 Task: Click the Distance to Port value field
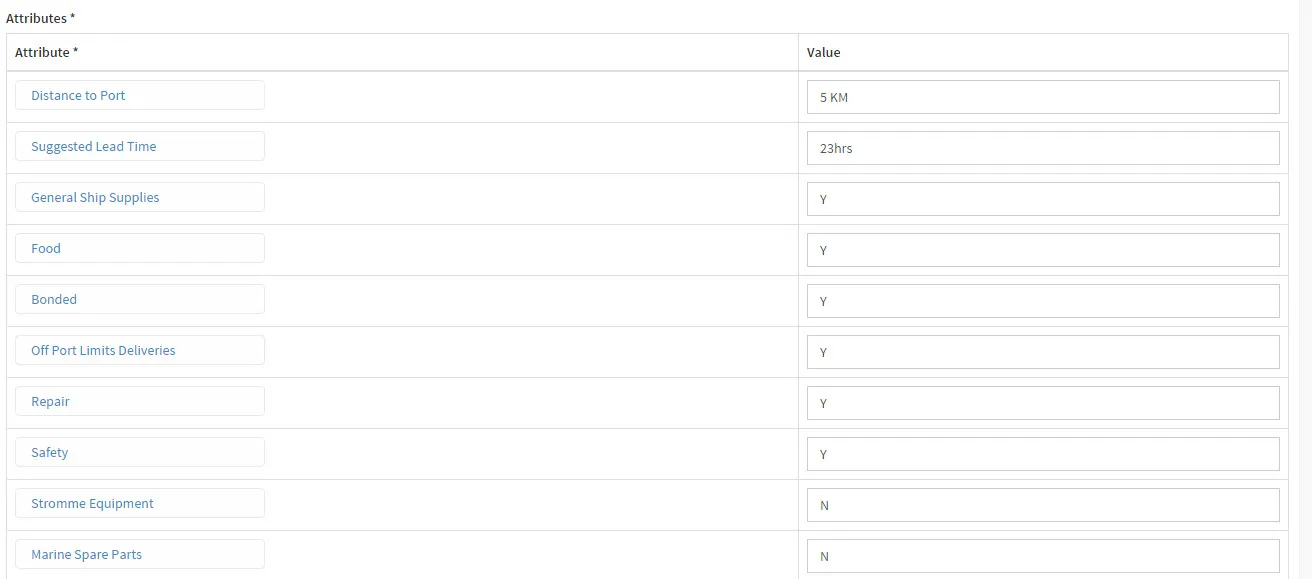[x=1042, y=98]
